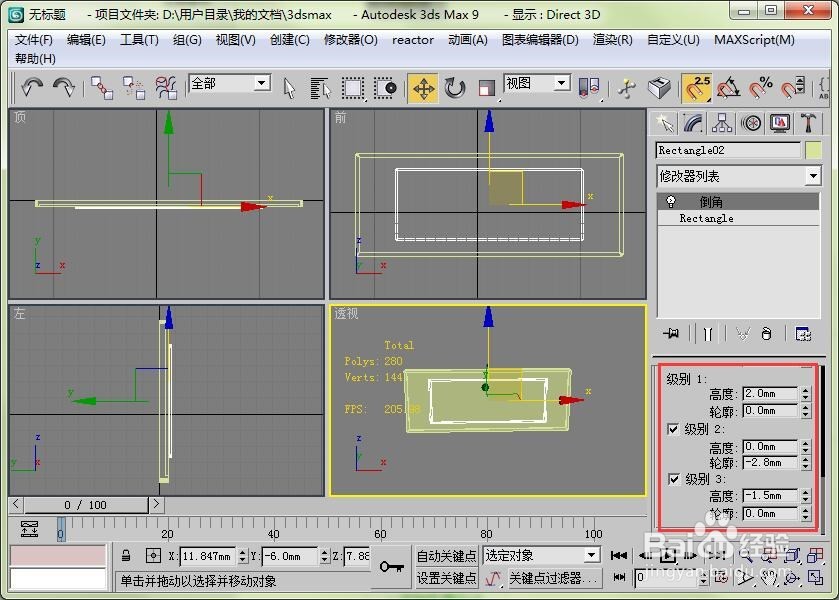The width and height of the screenshot is (839, 600).
Task: Click Remove Modifier trash icon
Action: (x=767, y=334)
